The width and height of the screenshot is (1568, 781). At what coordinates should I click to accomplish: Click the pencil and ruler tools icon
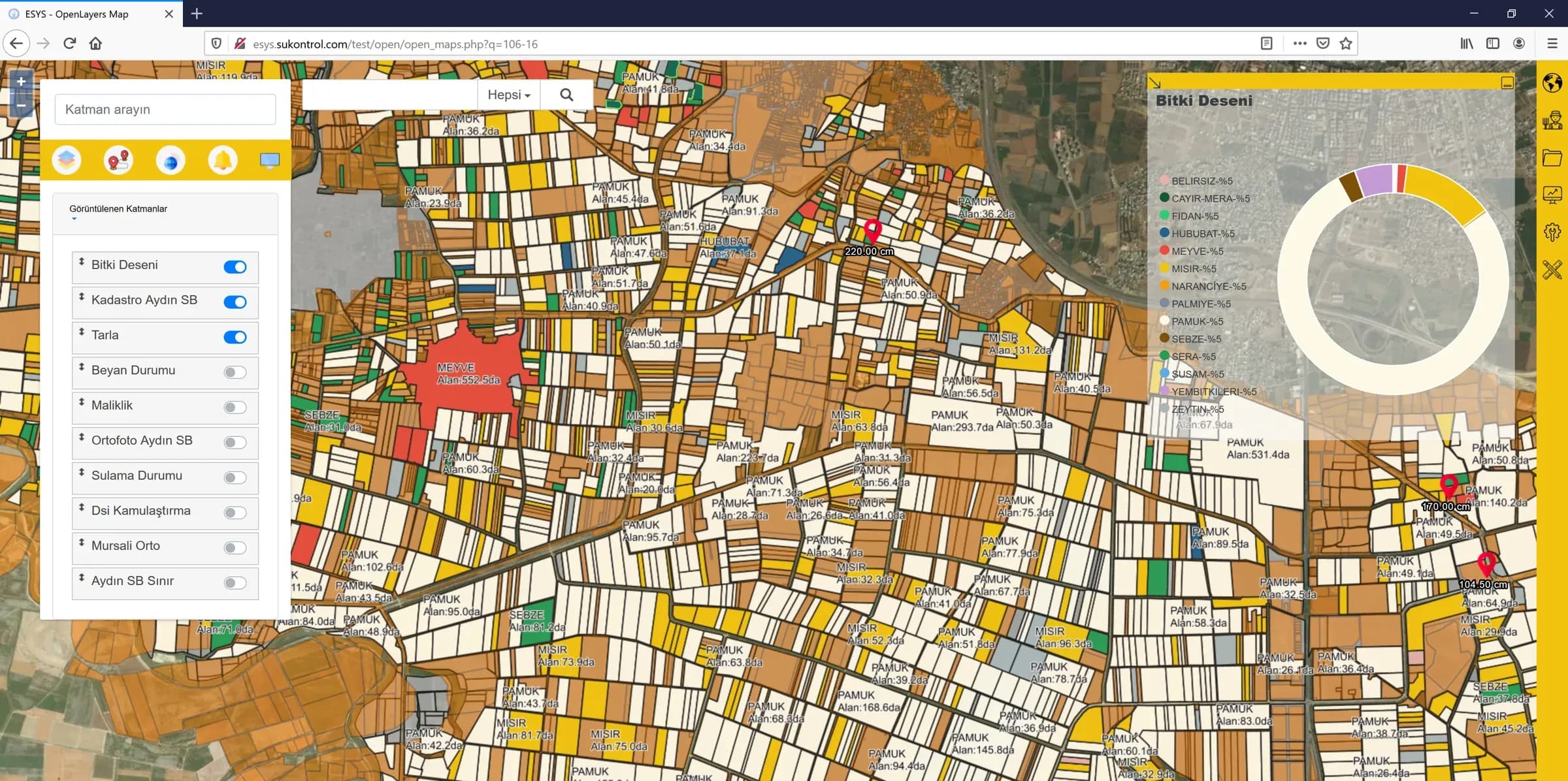(1552, 269)
